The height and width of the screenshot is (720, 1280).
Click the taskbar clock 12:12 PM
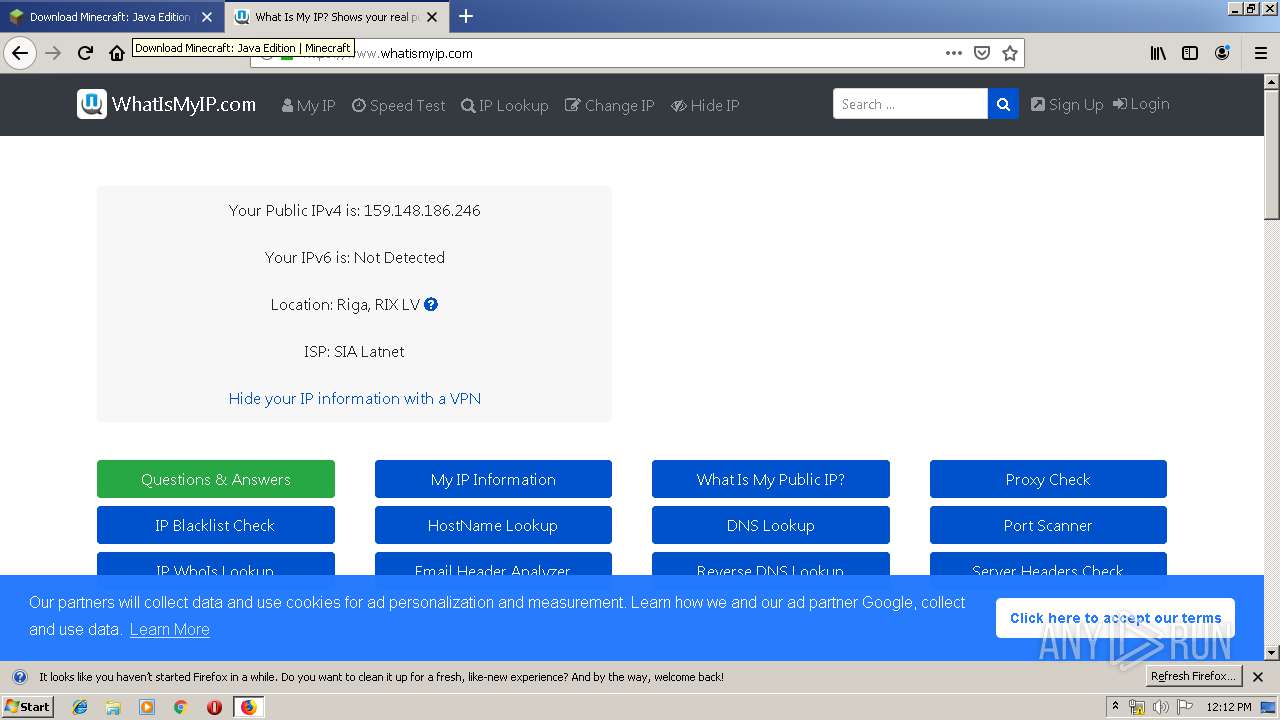click(1228, 707)
